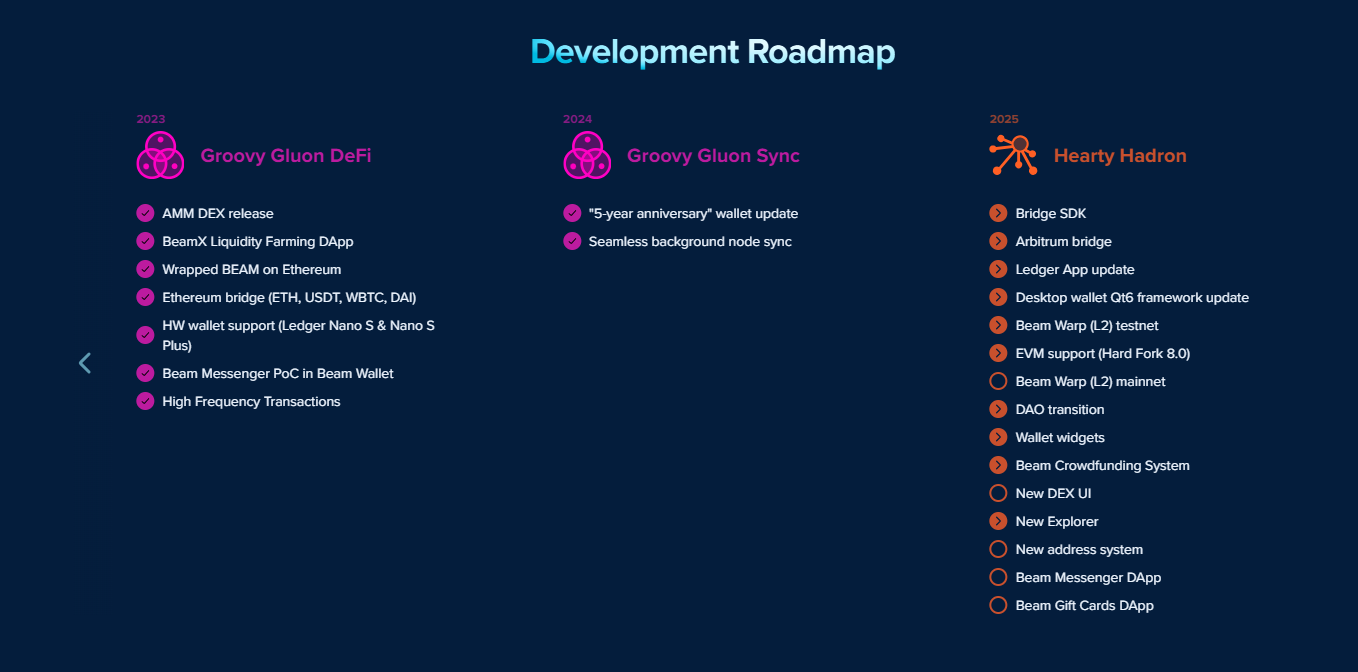This screenshot has width=1358, height=672.
Task: Click arrow icon beside EVM support
Action: point(998,353)
